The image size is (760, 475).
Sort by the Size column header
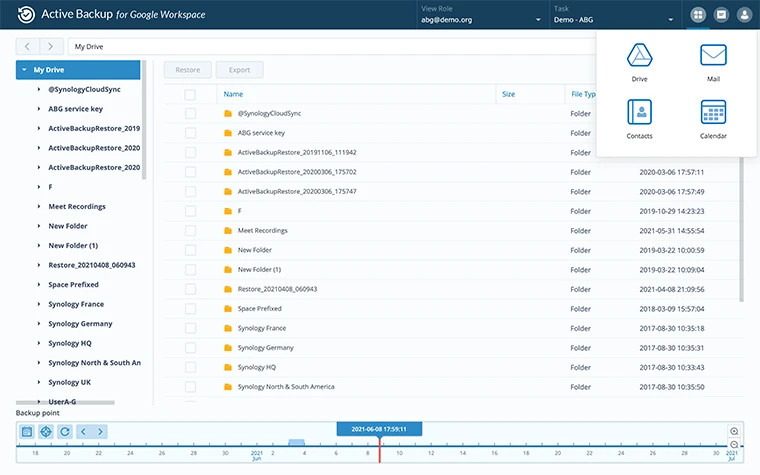(x=508, y=94)
